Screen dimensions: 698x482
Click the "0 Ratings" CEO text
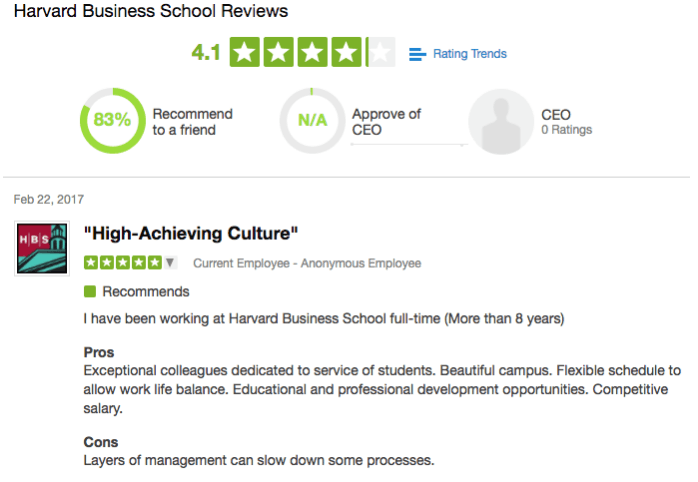click(x=566, y=130)
